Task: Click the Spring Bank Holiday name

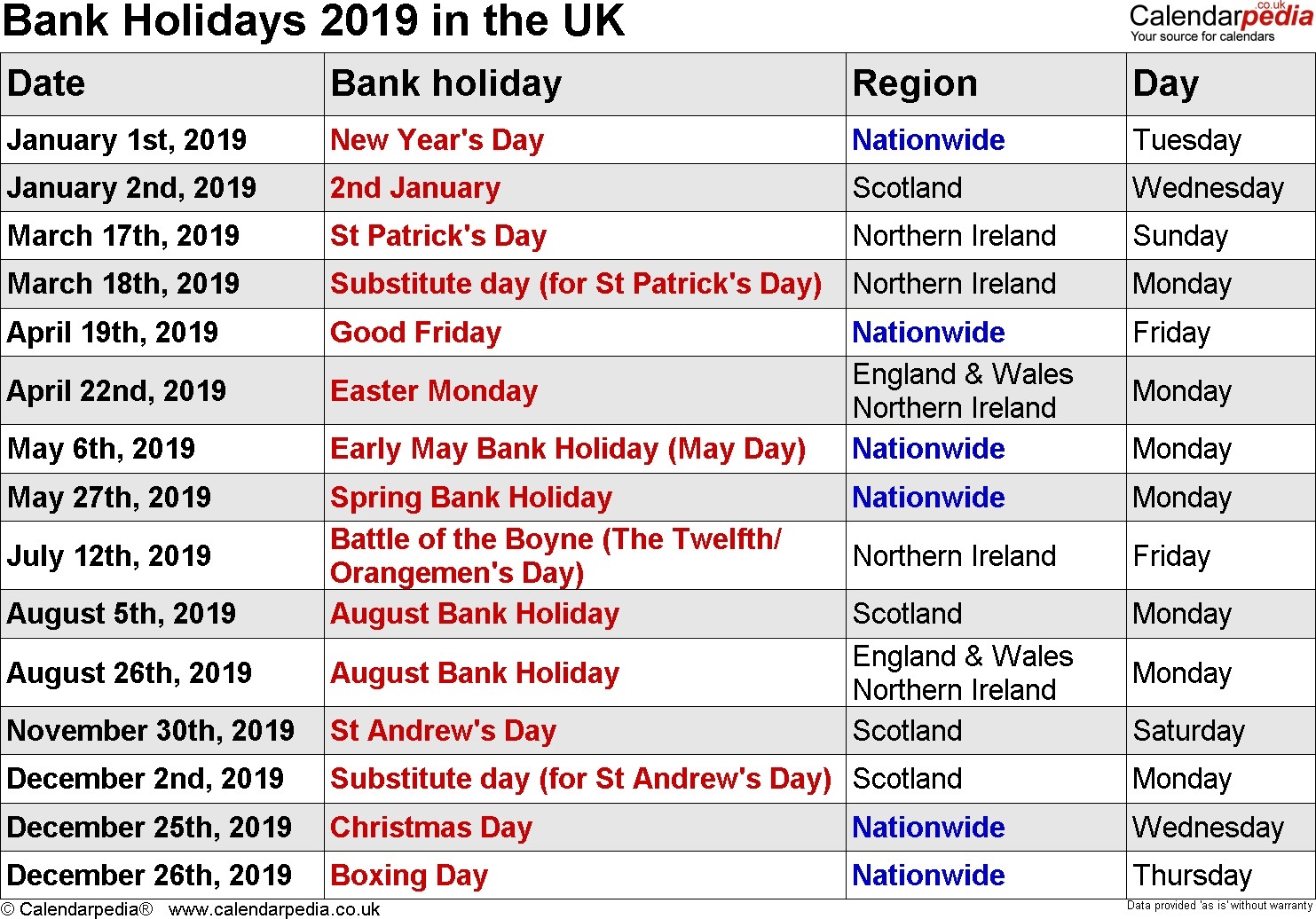Action: [x=471, y=498]
